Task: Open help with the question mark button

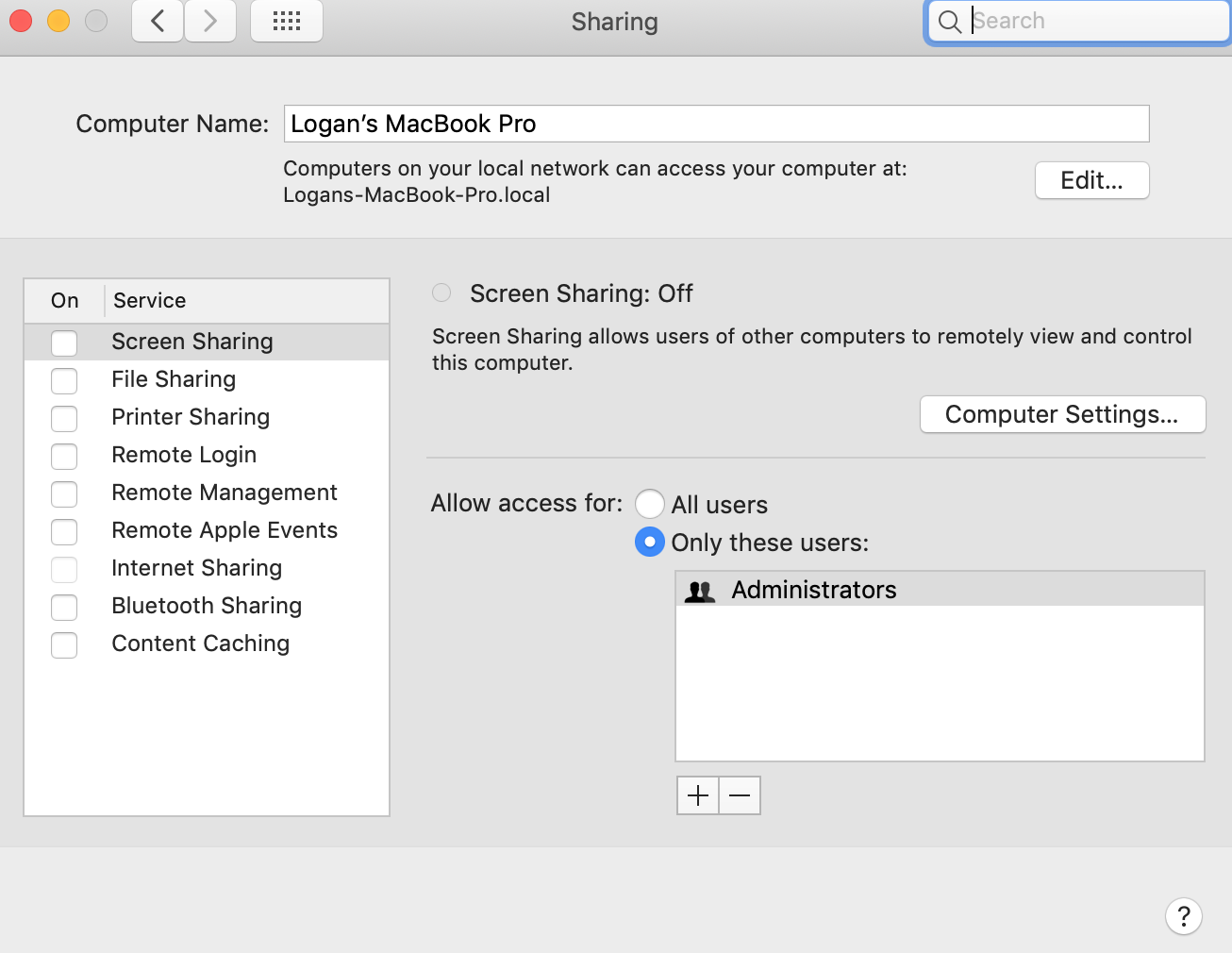Action: tap(1184, 915)
